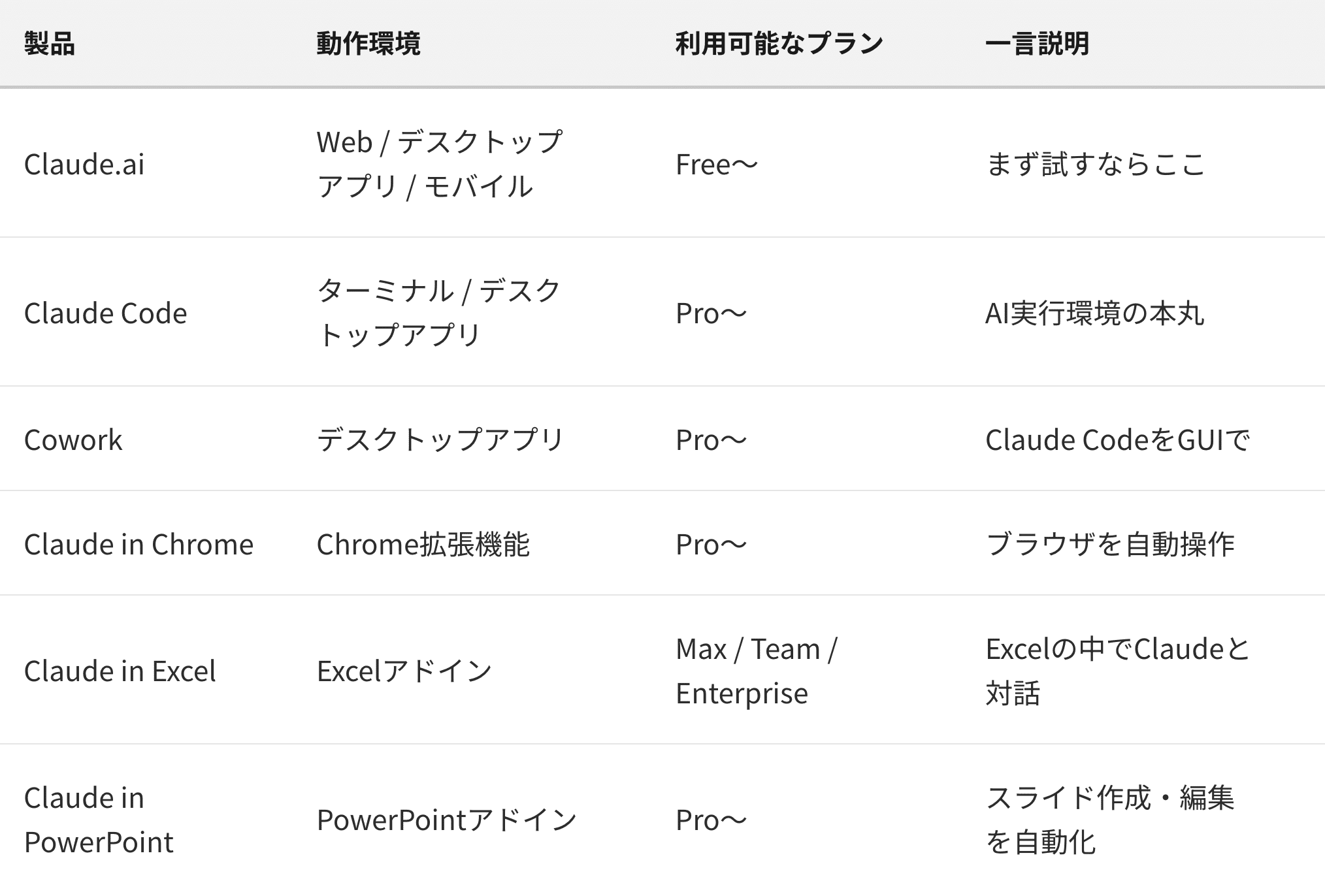Click the 一言説明 column header
This screenshot has width=1325, height=896.
coord(1037,44)
